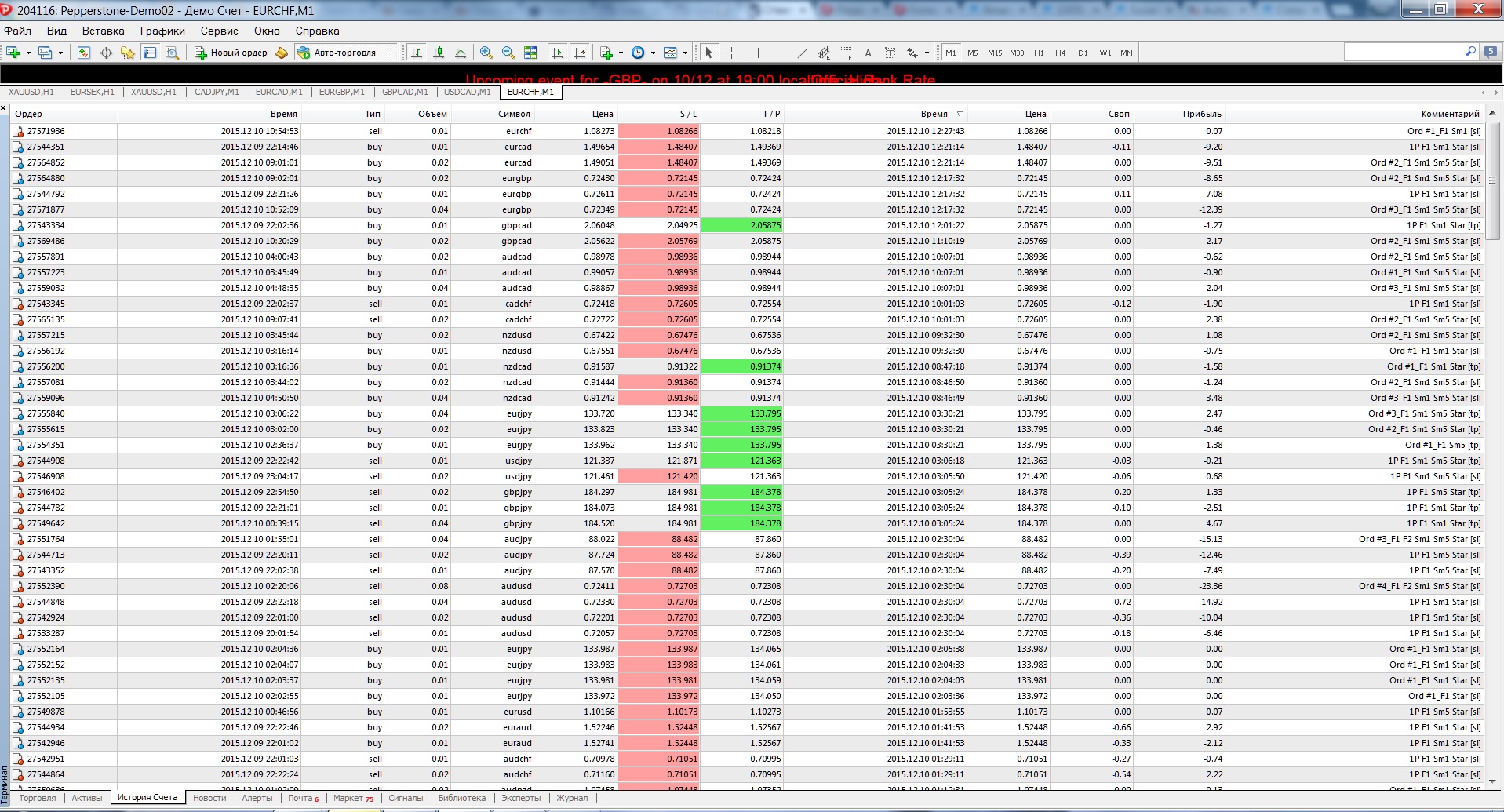The height and width of the screenshot is (812, 1504).
Task: Toggle Авто-торговля auto trading
Action: coord(344,53)
